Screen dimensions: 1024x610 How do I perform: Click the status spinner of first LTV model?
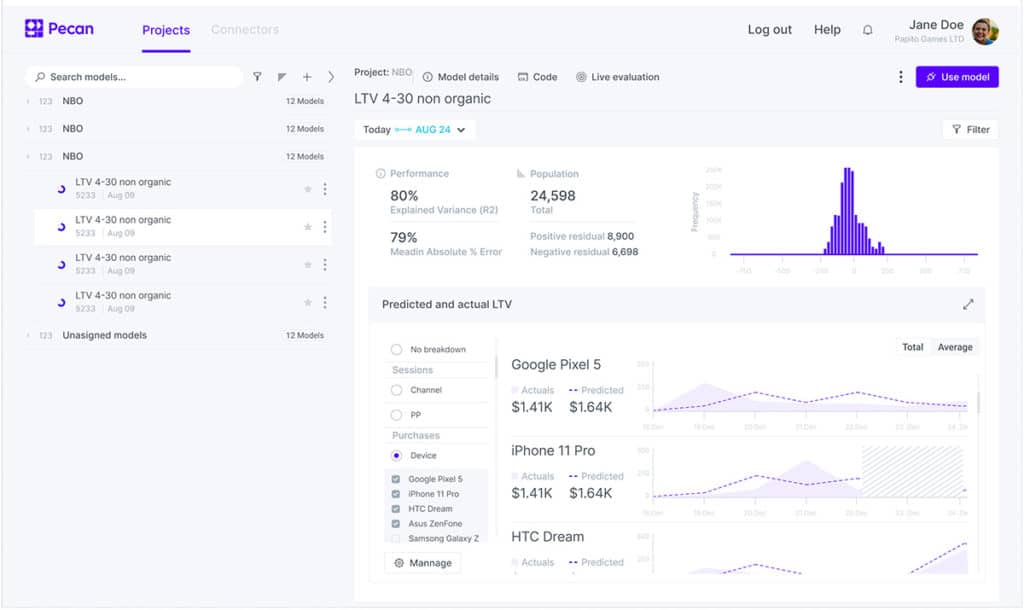tap(61, 189)
